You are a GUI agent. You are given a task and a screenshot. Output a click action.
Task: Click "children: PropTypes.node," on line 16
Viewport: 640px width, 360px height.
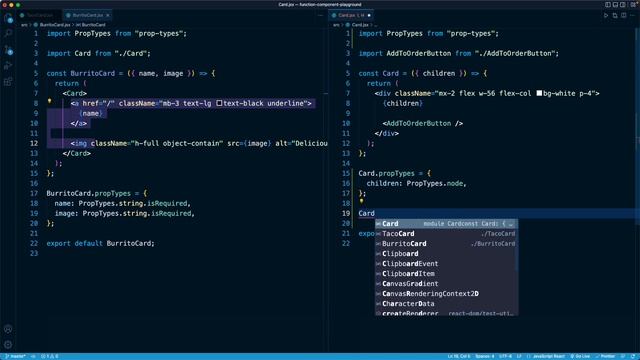[416, 183]
